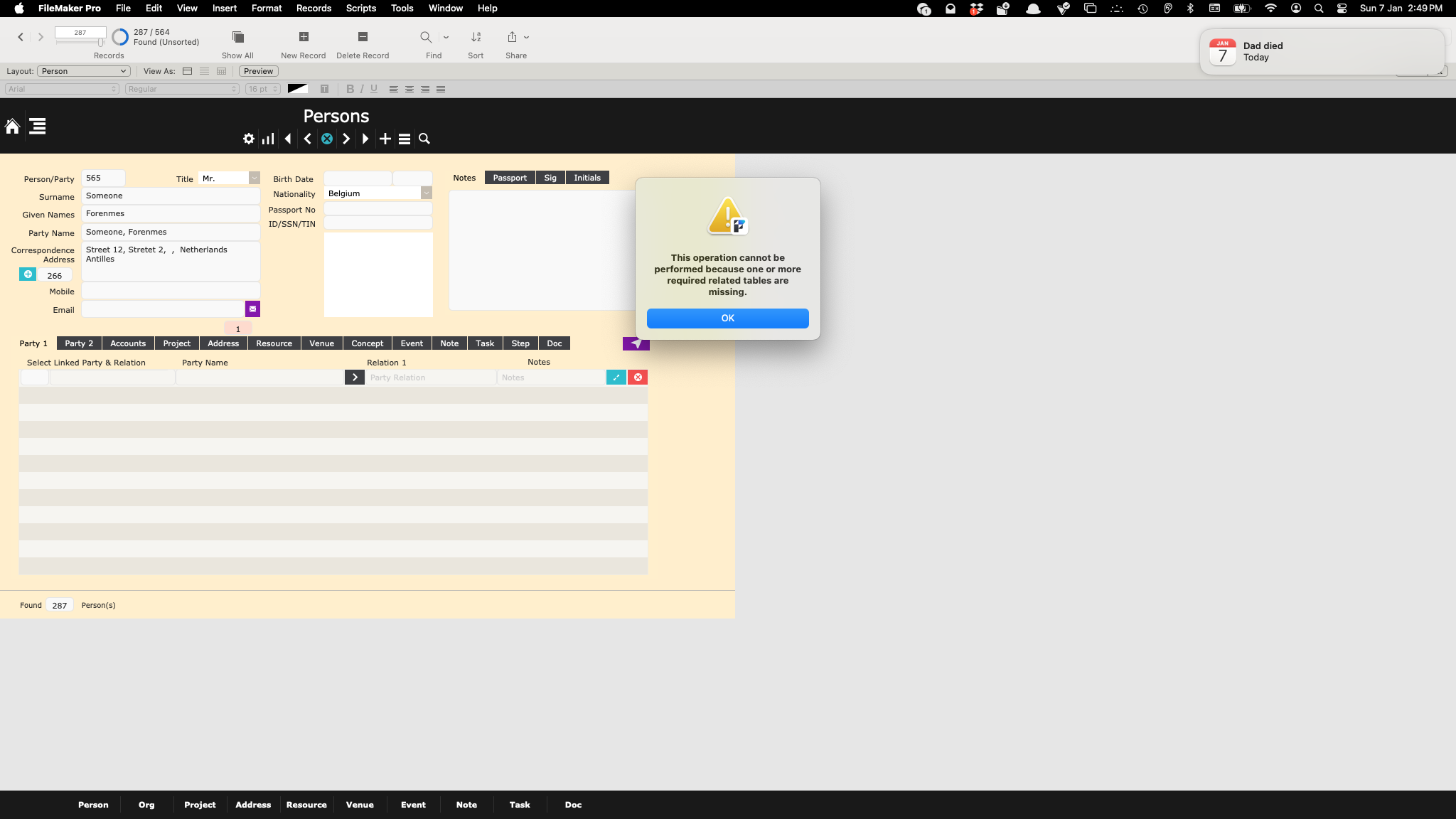Open the settings gear in Persons toolbar
The image size is (1456, 819).
point(249,139)
